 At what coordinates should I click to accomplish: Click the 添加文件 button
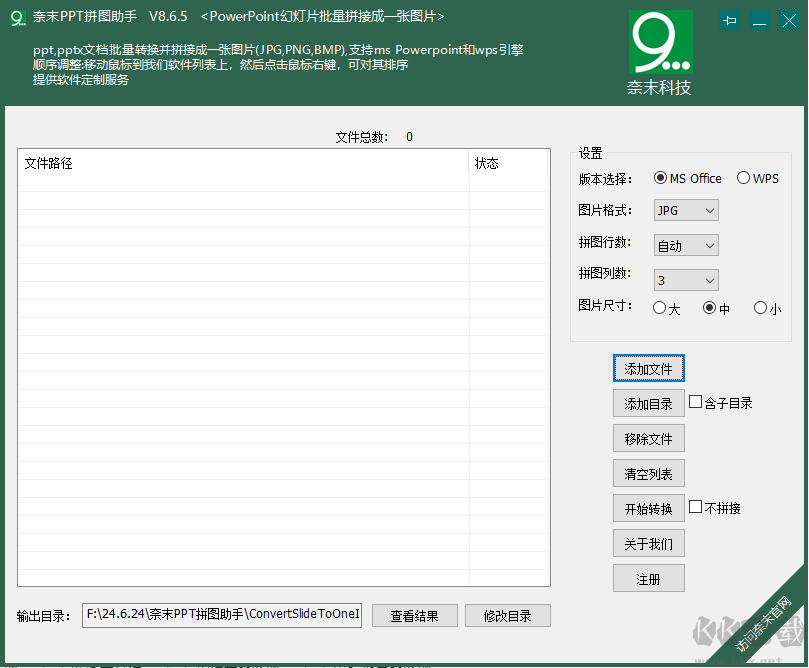tap(649, 368)
